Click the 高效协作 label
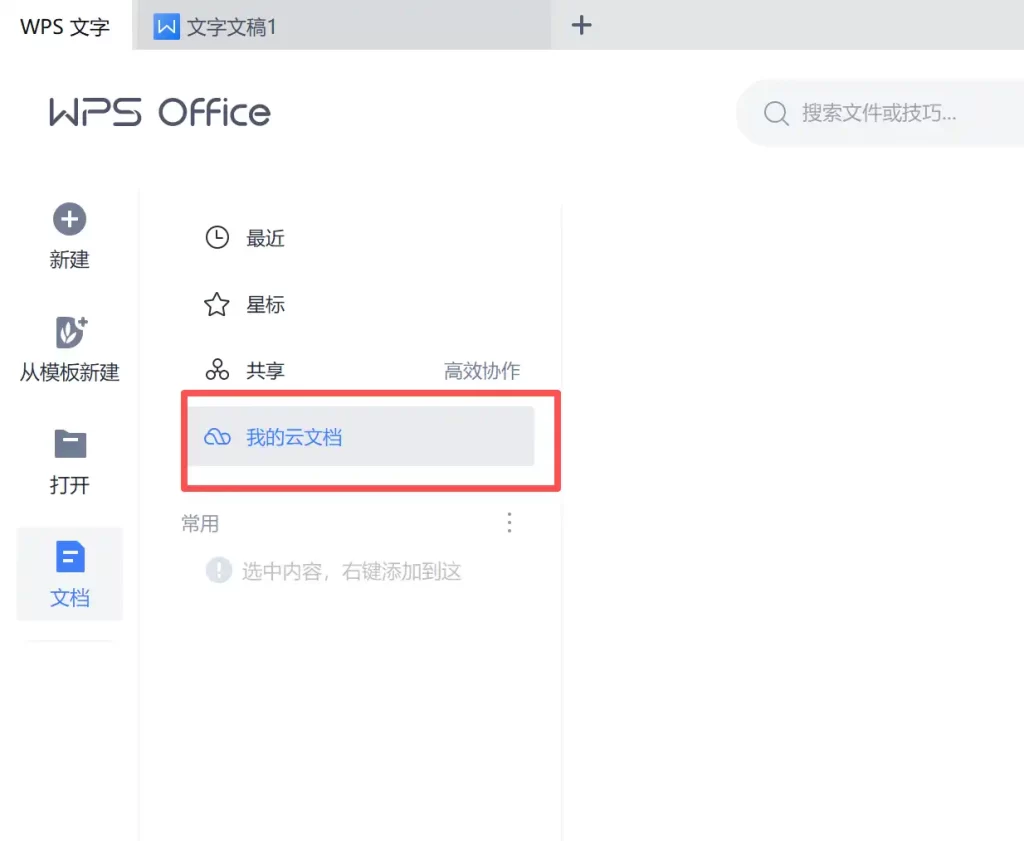The height and width of the screenshot is (841, 1024). pos(481,370)
